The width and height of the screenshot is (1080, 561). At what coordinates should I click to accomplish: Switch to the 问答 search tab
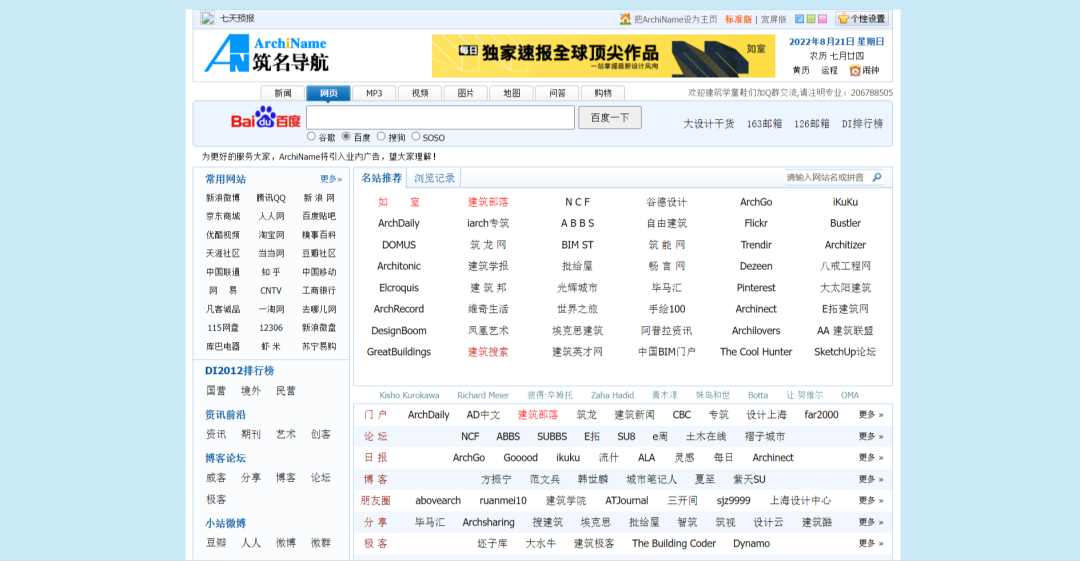557,93
